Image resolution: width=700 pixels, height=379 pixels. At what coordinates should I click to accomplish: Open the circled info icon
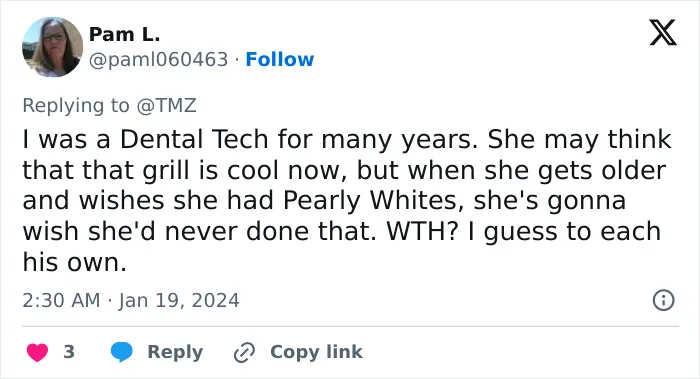[663, 300]
